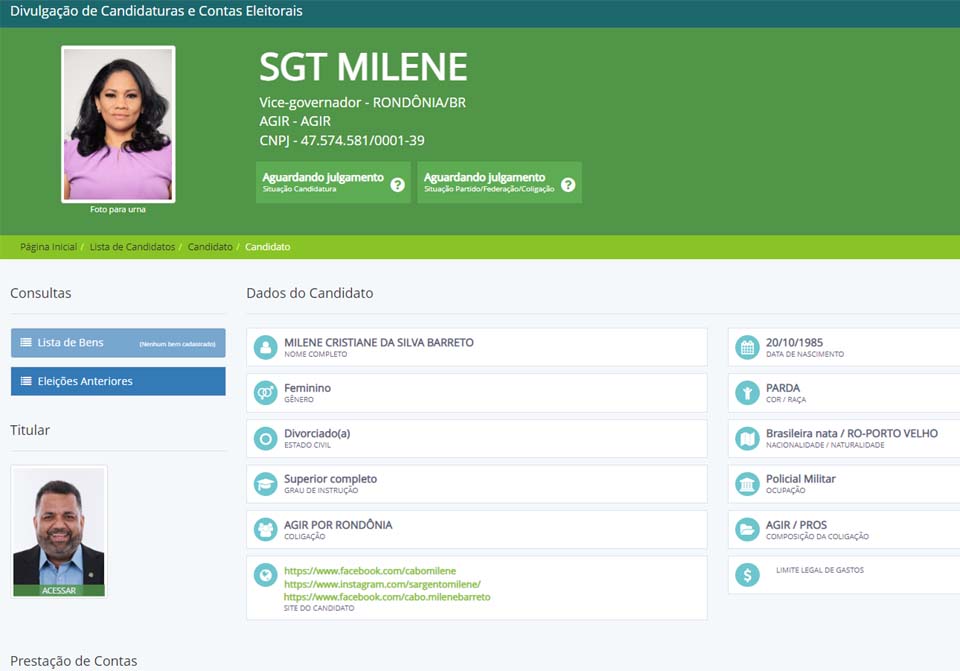Click the calendar icon for Data de Nascimento

[746, 347]
